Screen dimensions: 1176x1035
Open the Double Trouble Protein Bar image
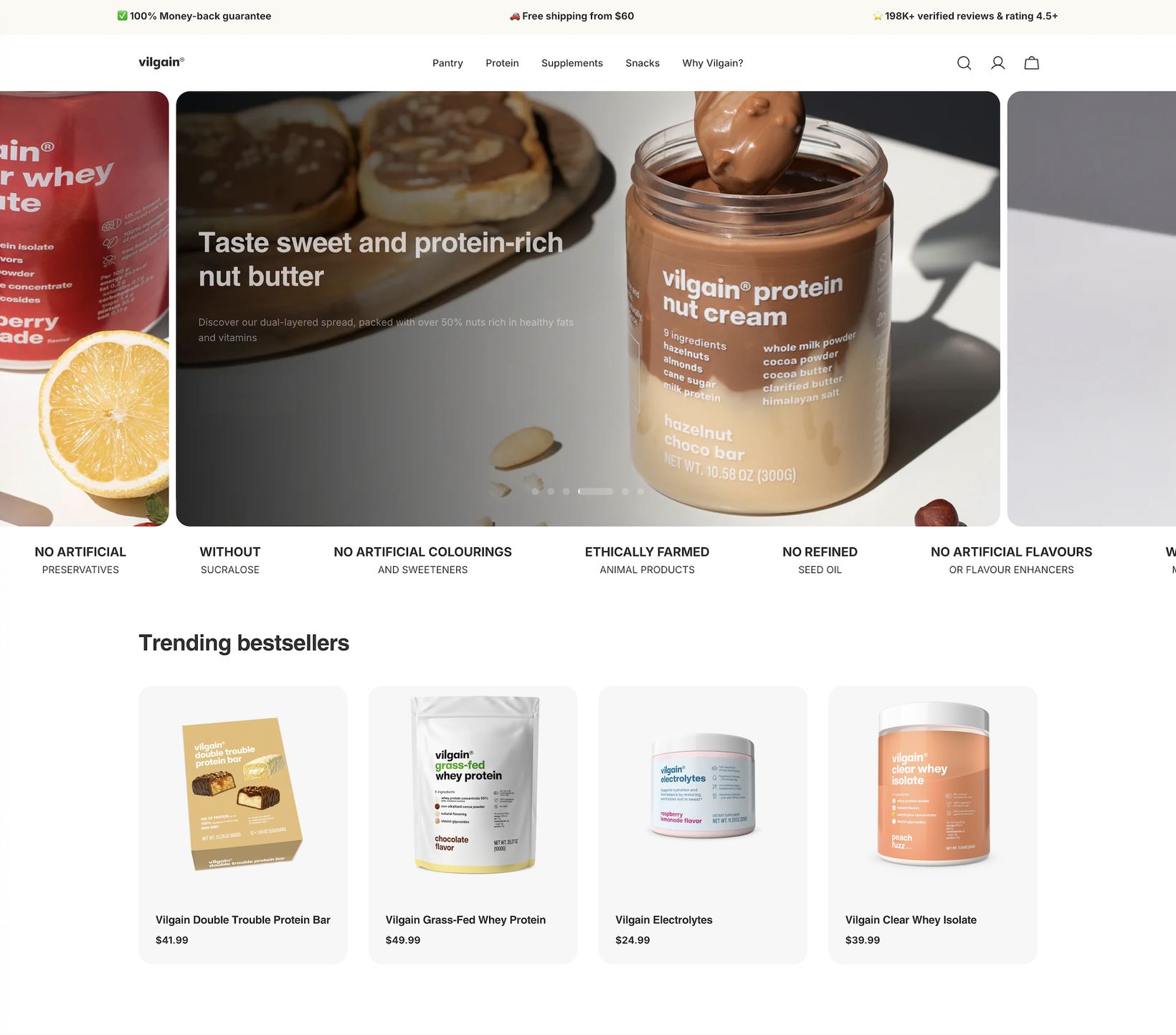point(243,793)
